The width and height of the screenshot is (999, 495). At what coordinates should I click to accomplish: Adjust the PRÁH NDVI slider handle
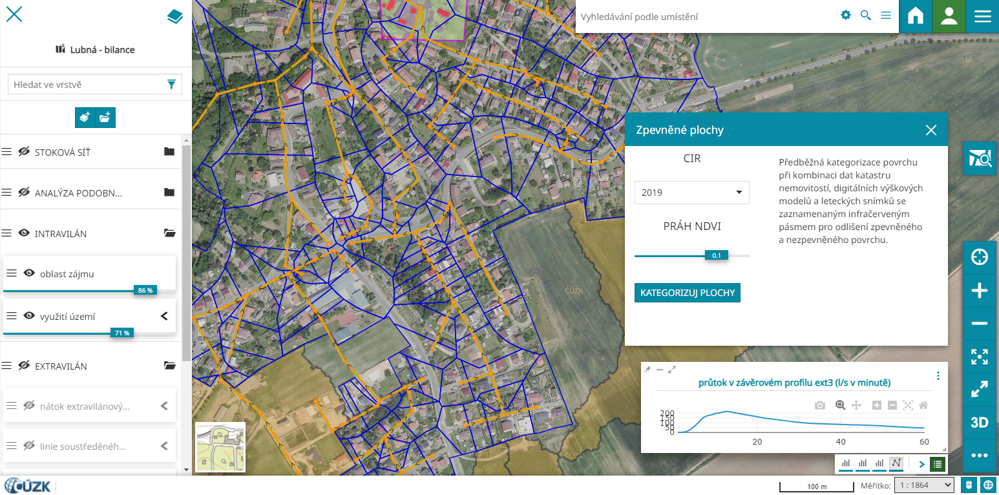click(715, 255)
